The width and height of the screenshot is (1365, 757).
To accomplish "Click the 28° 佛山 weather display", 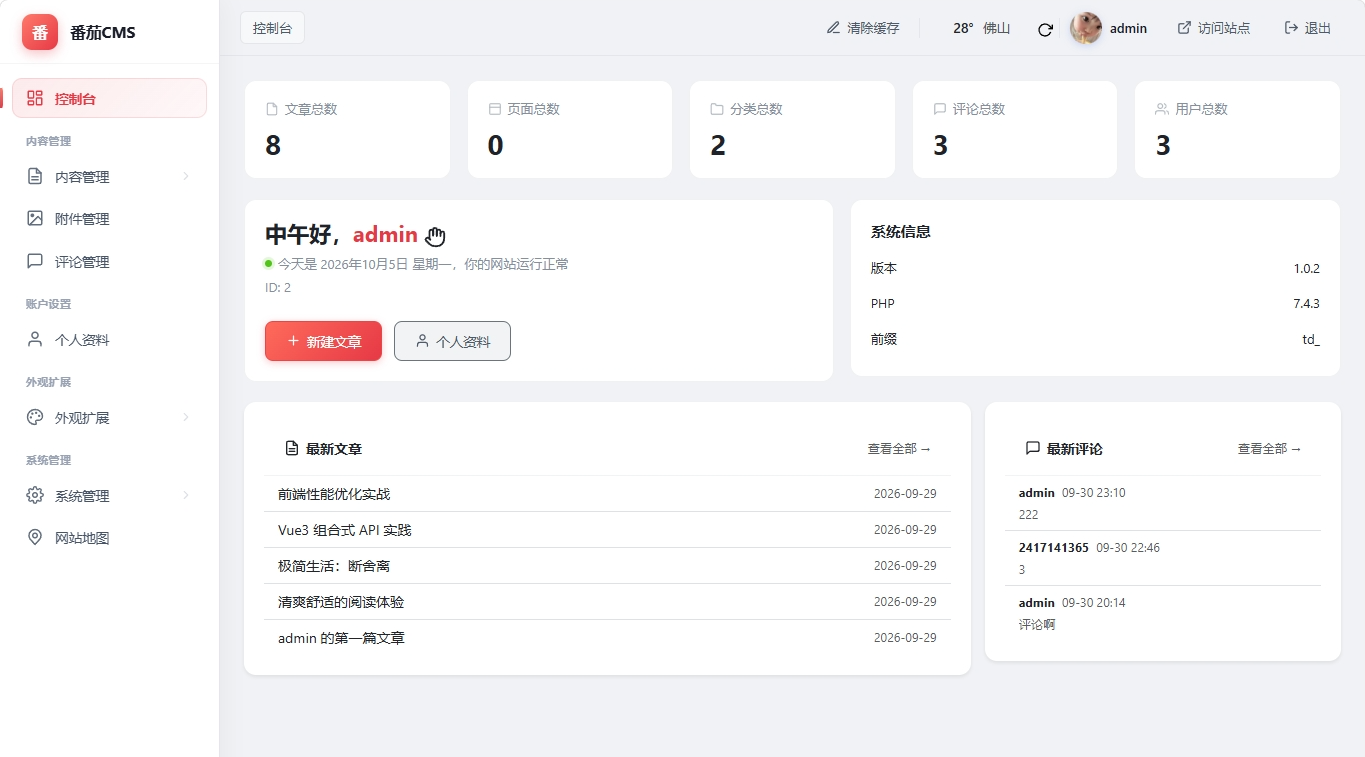I will coord(981,28).
